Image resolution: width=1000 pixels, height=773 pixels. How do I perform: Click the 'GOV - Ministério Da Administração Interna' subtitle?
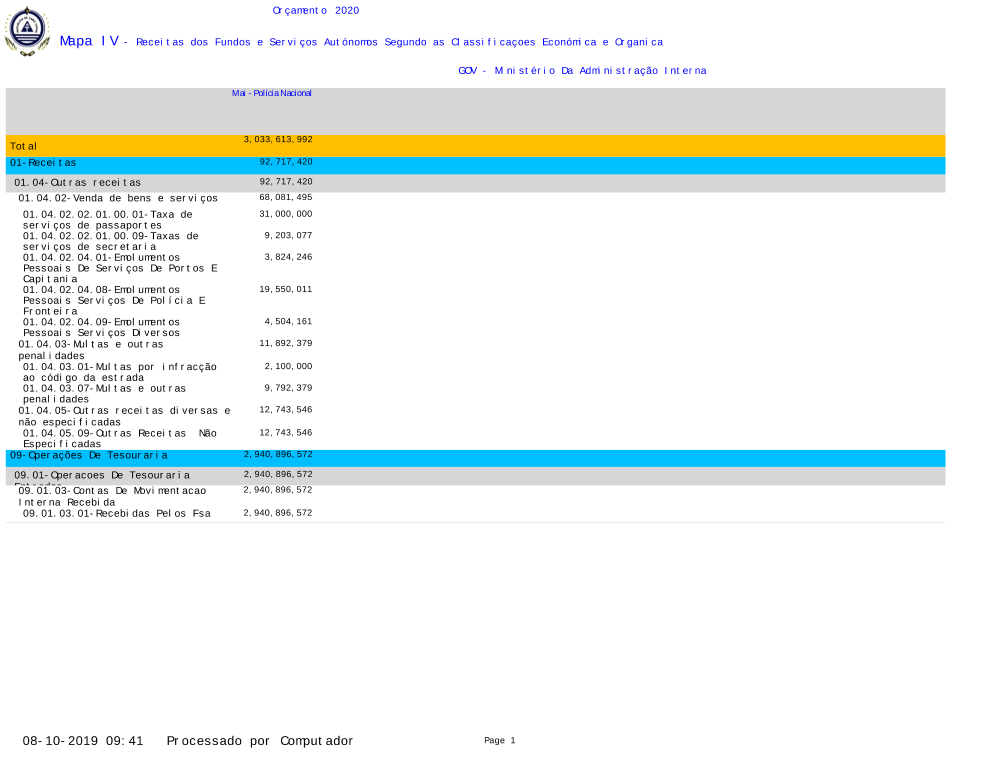(582, 70)
